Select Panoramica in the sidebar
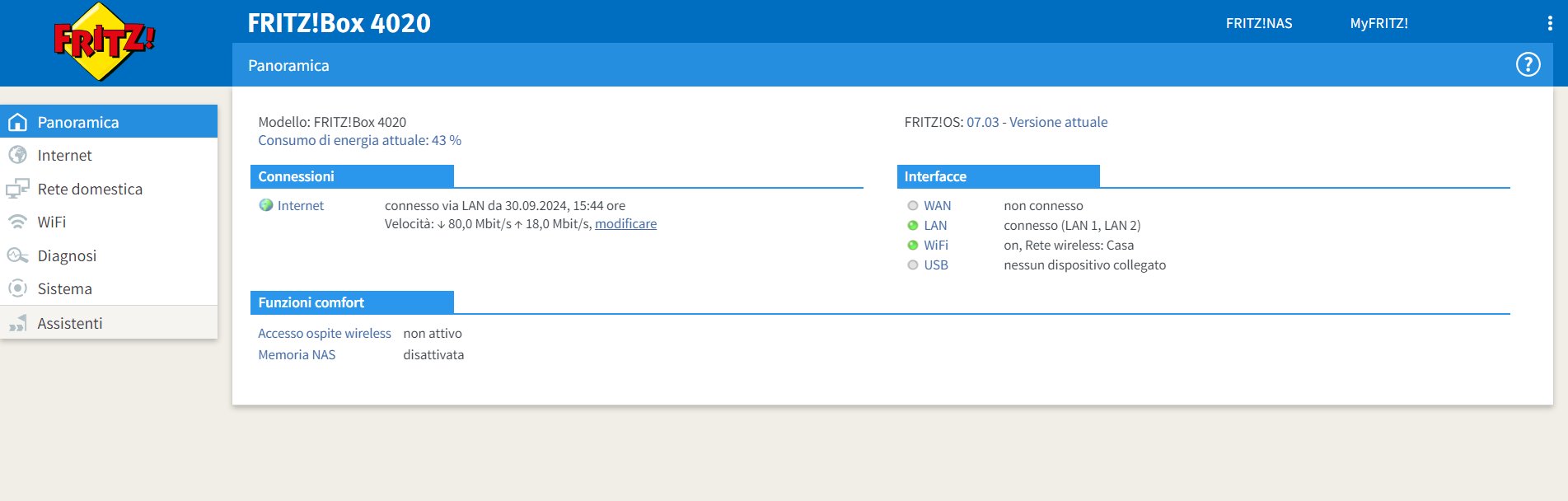Image resolution: width=1568 pixels, height=501 pixels. [x=109, y=121]
